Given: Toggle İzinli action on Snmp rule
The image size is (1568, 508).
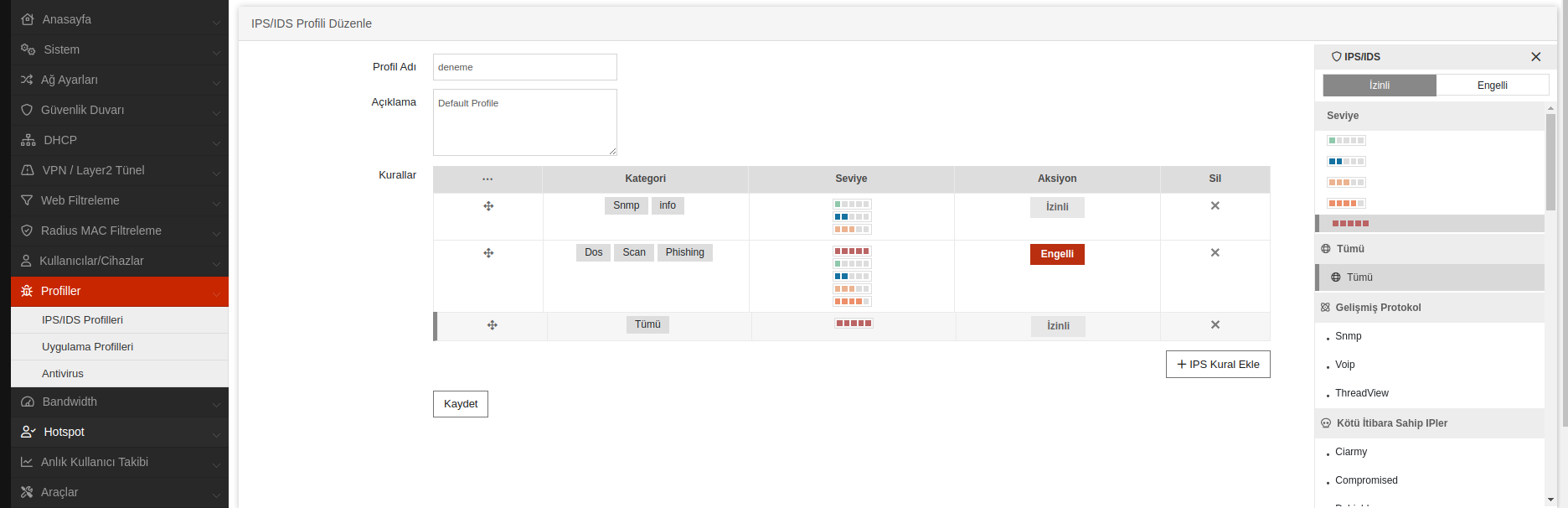Looking at the screenshot, I should [x=1057, y=207].
